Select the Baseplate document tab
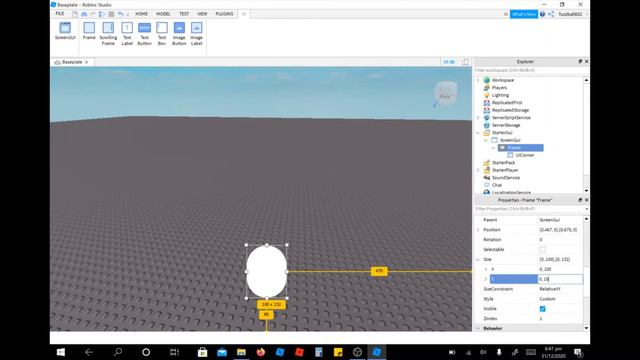 pos(72,62)
